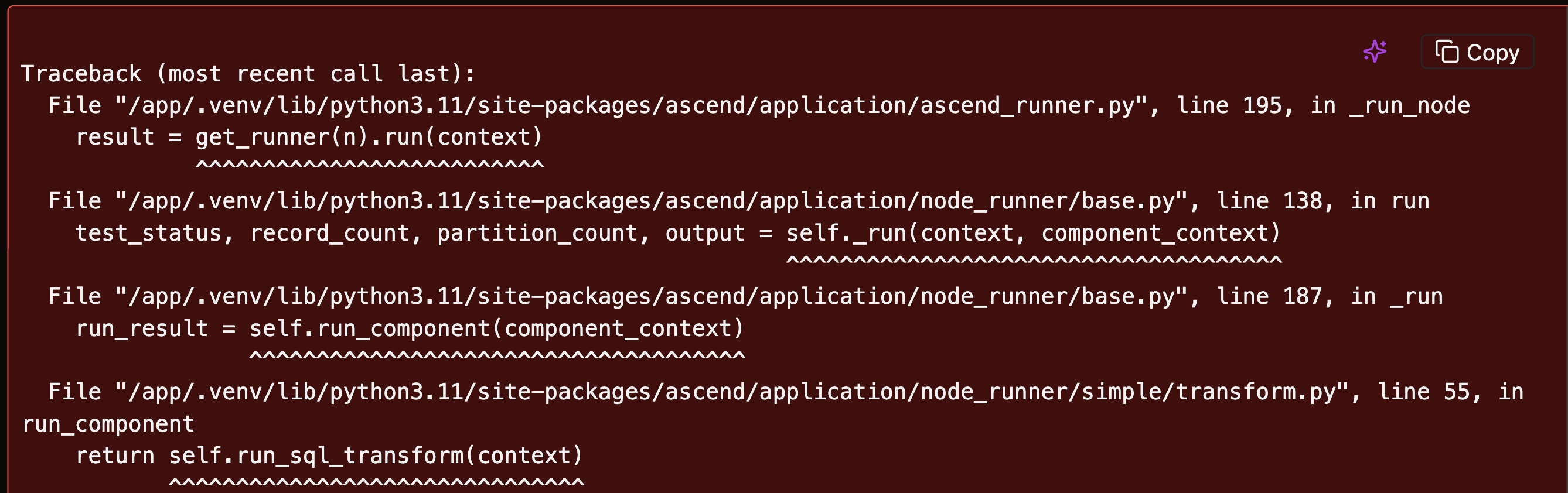
Task: Click the purple AI sparkle icon
Action: (x=1375, y=52)
